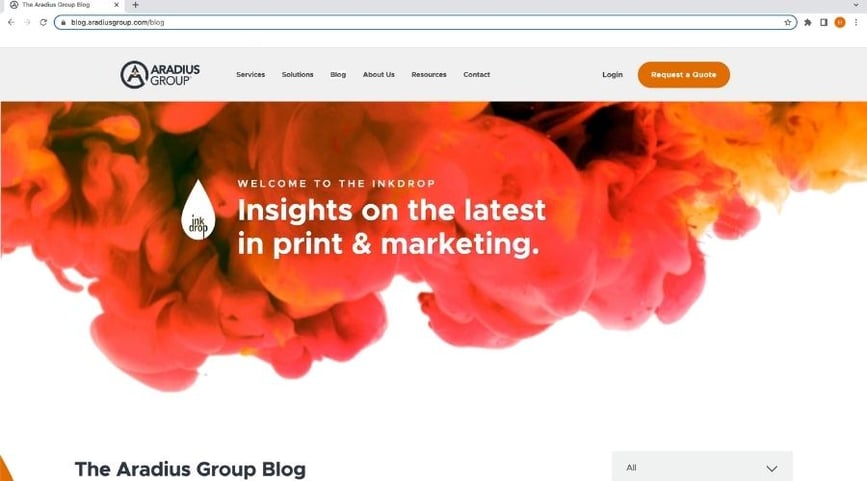Open the tab search chevron
Image resolution: width=867 pixels, height=481 pixels.
[x=856, y=5]
